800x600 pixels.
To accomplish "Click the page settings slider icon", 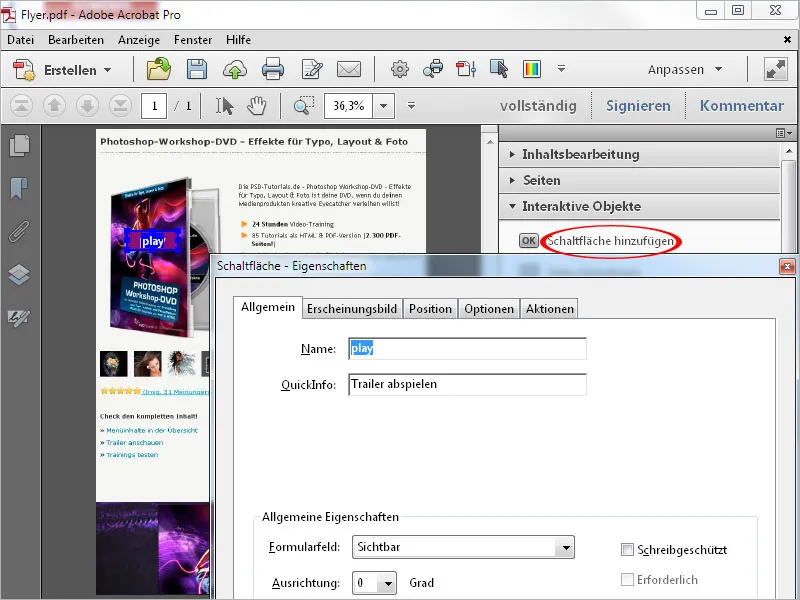I will point(466,69).
